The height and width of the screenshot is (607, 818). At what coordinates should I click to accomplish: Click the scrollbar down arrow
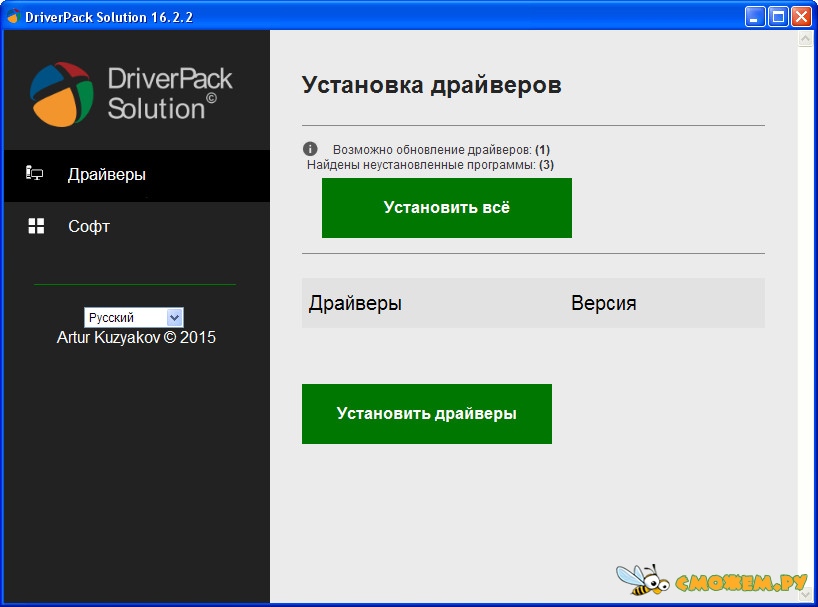(805, 594)
